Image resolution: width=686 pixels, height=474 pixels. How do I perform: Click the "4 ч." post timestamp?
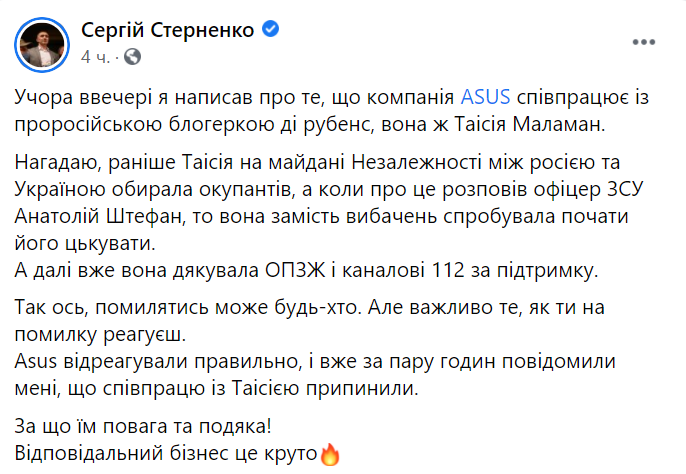pyautogui.click(x=95, y=57)
